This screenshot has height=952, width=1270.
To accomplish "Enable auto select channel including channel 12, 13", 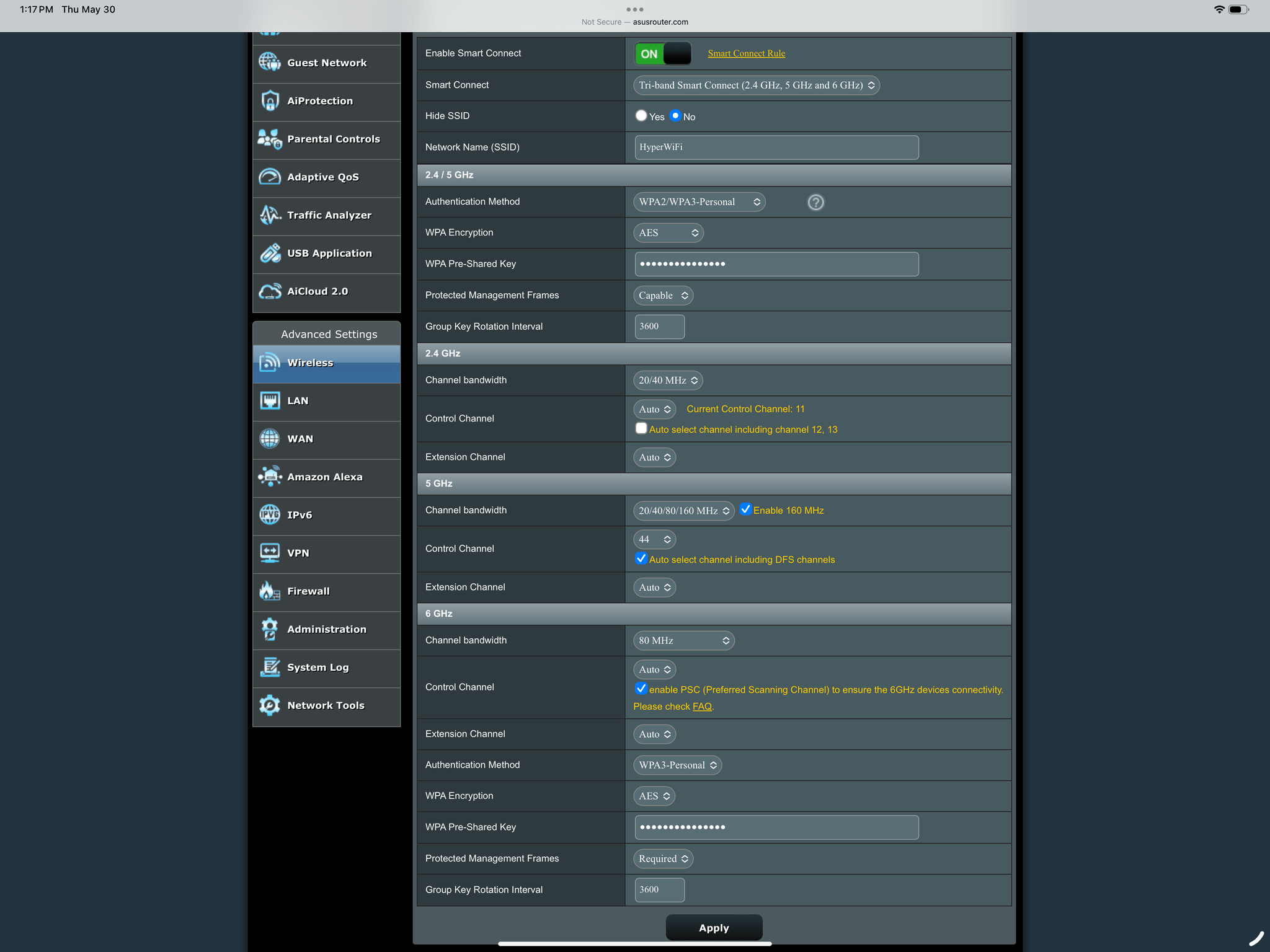I will pos(641,428).
